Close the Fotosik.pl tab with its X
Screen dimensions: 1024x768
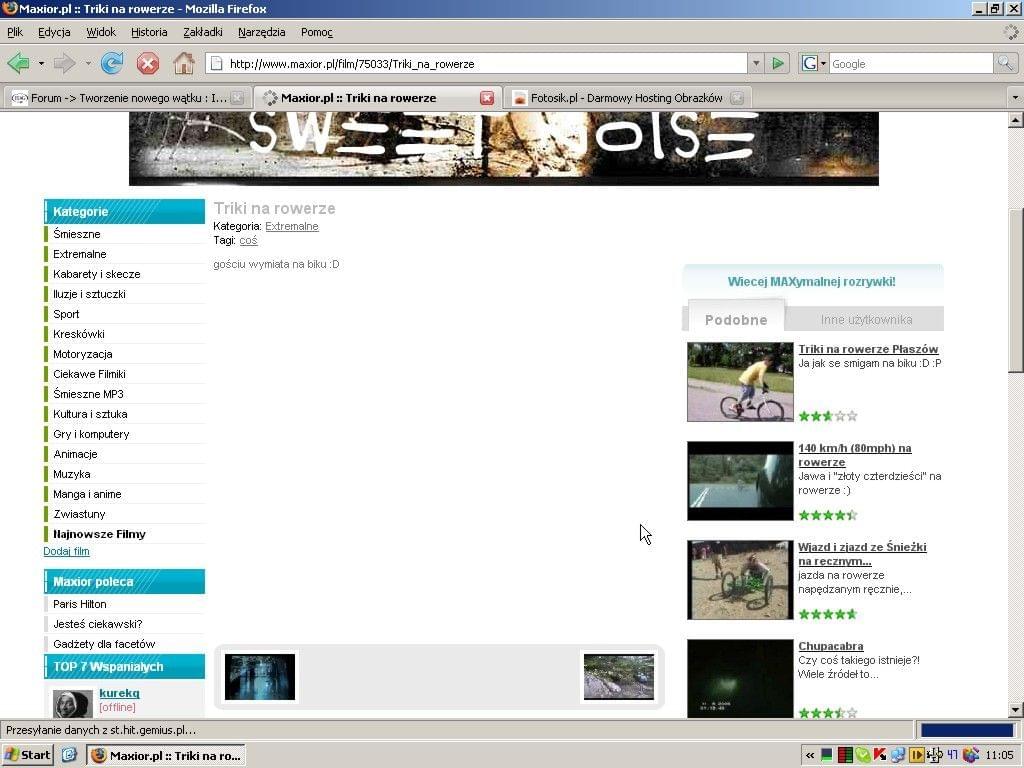tap(737, 98)
